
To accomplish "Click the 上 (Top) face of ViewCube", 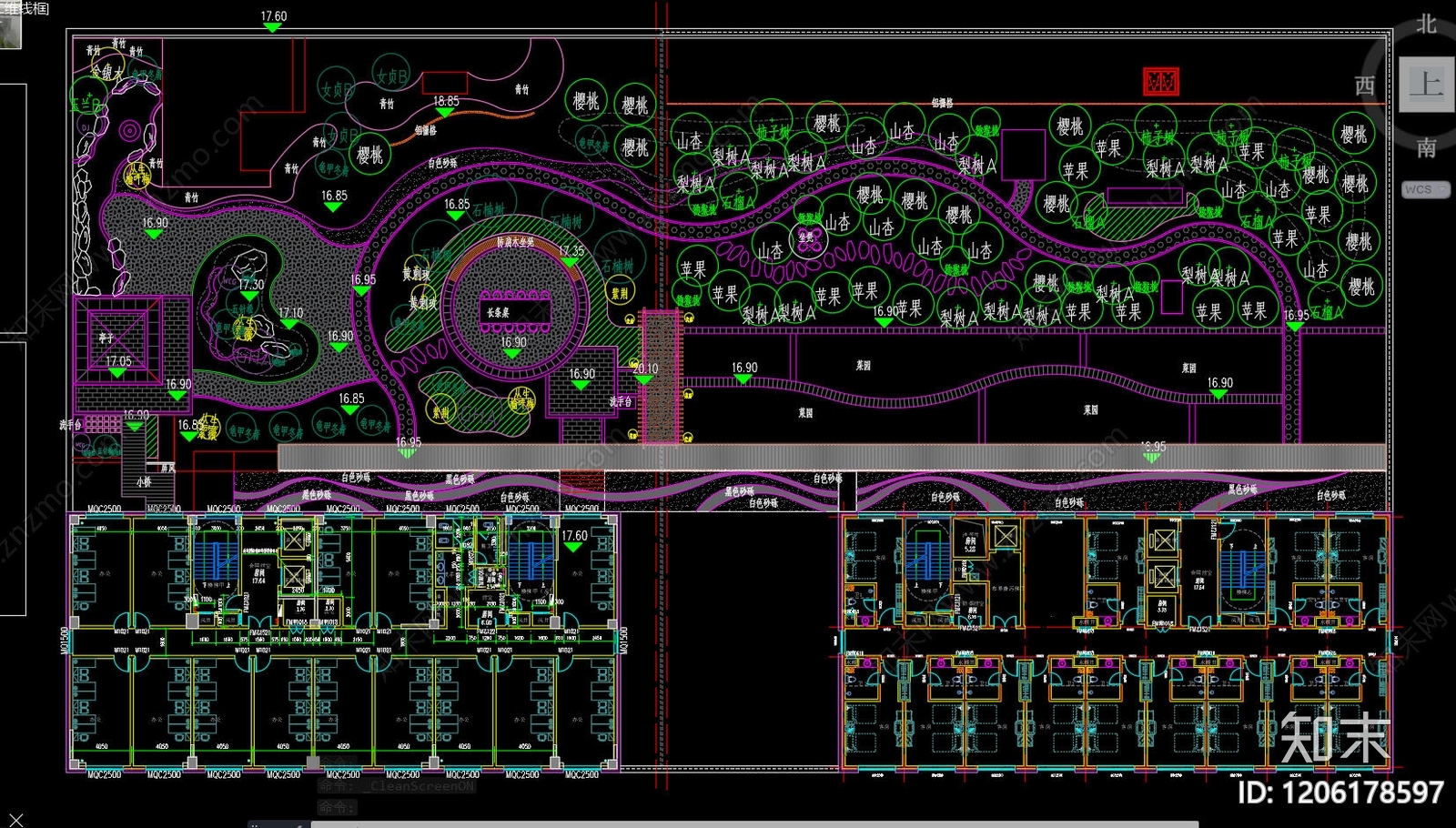I will point(1425,84).
